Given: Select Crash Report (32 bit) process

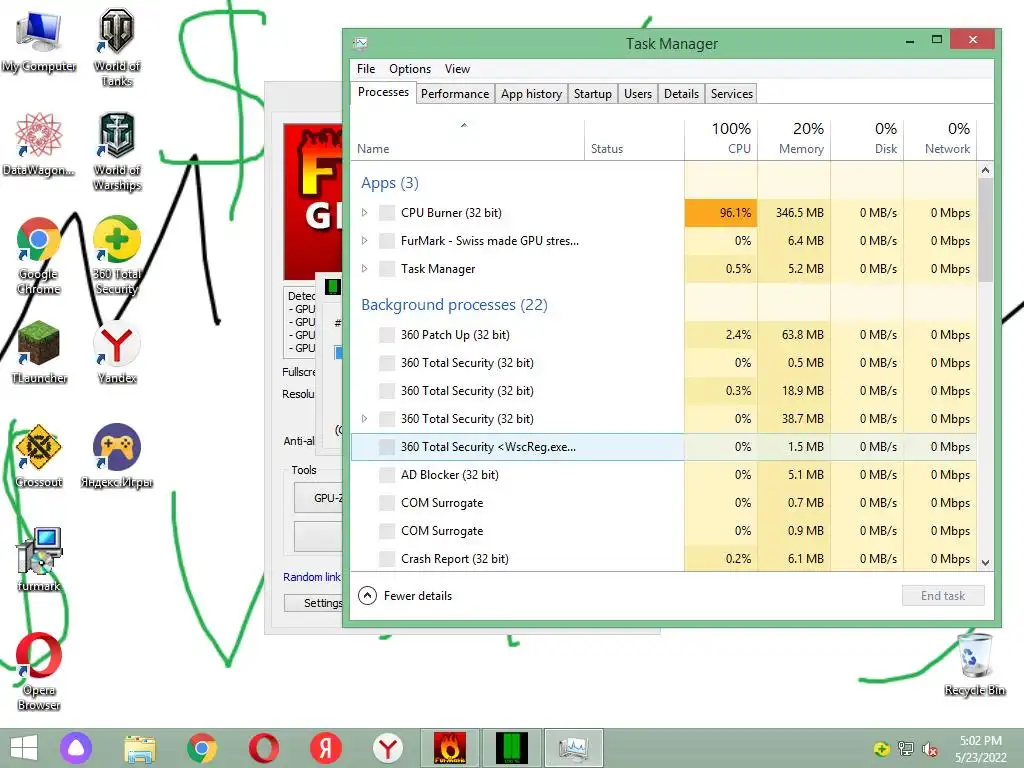Looking at the screenshot, I should click(x=664, y=559).
